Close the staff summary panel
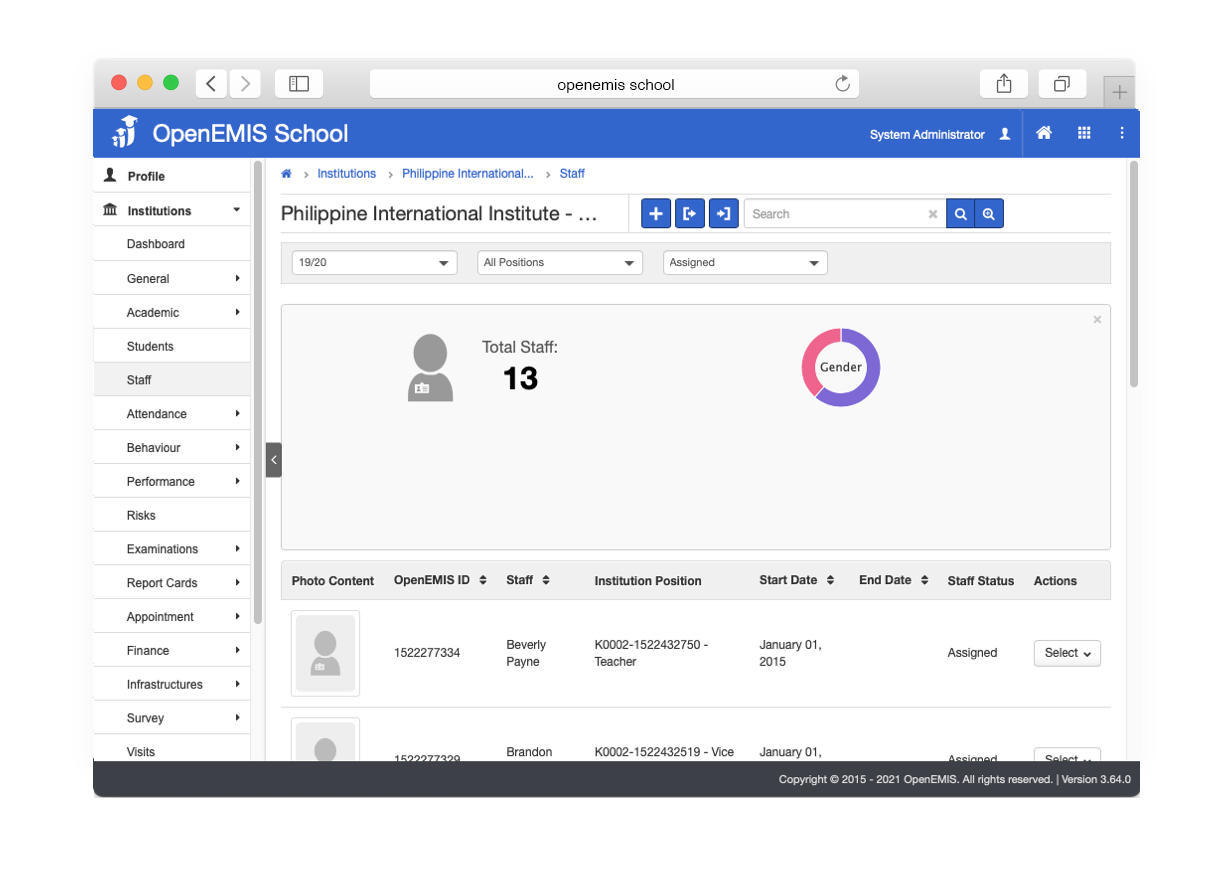This screenshot has height=896, width=1230. 1097,320
